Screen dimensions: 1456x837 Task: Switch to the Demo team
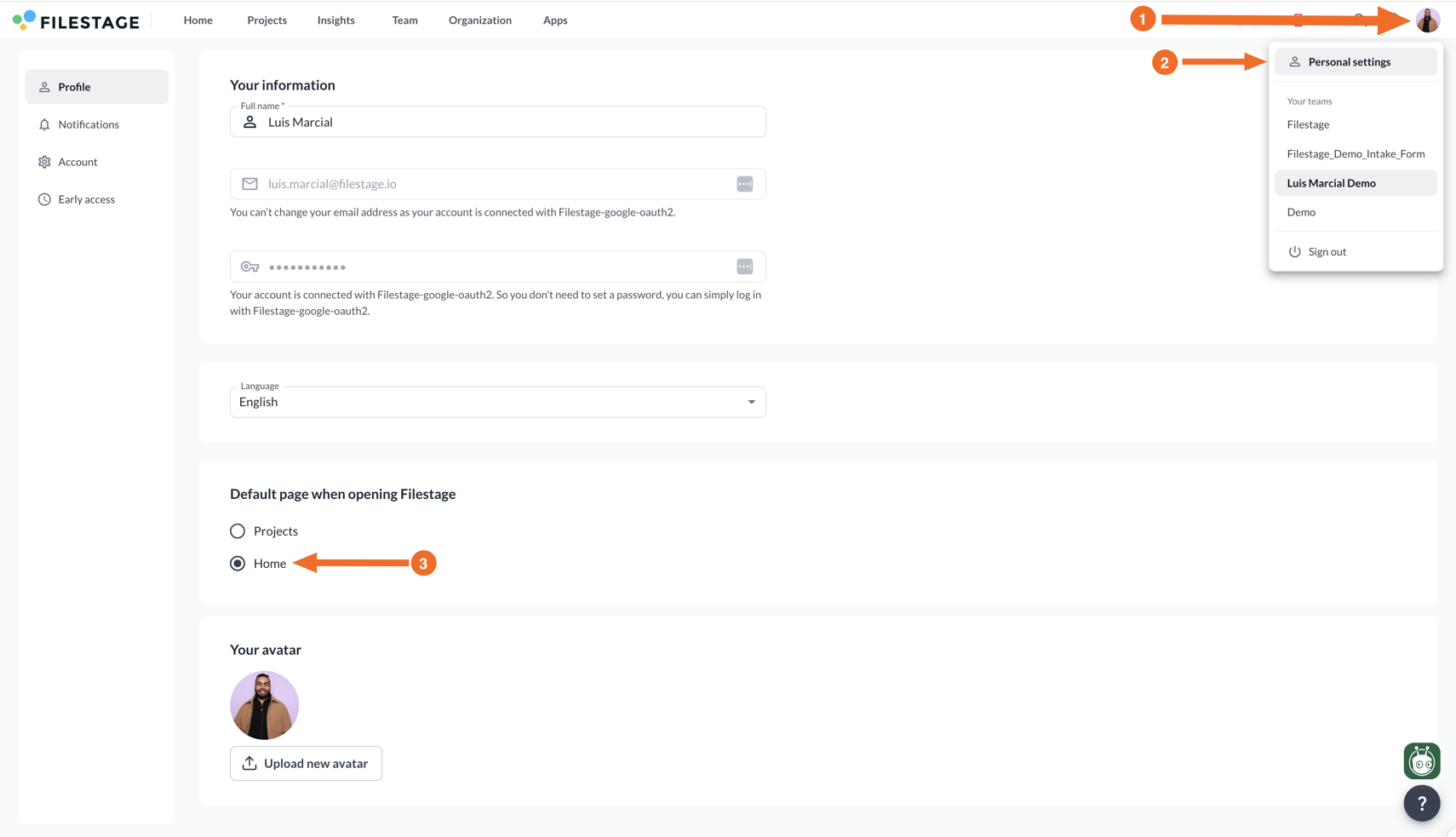(1356, 212)
